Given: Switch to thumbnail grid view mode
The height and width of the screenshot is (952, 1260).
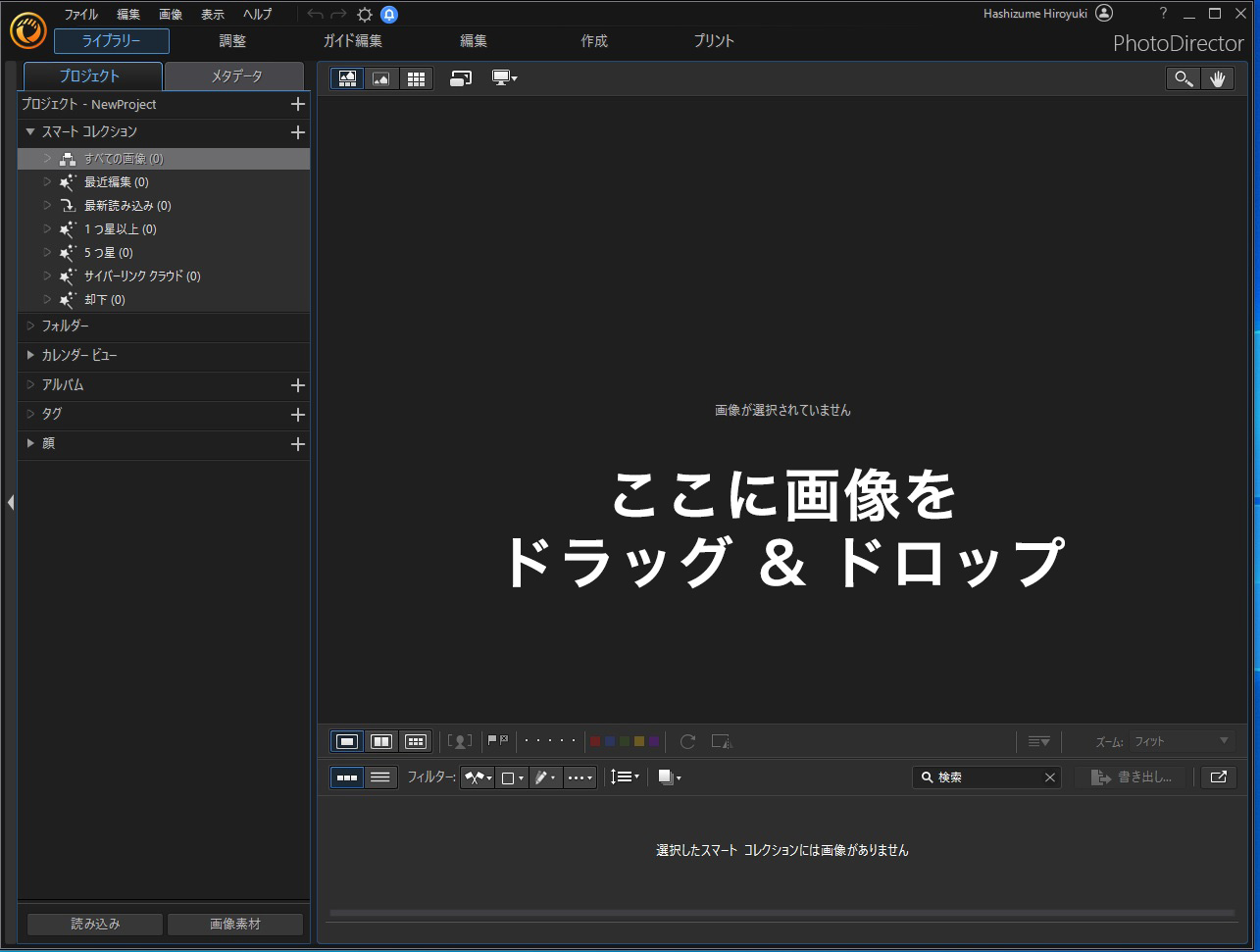Looking at the screenshot, I should pyautogui.click(x=417, y=78).
